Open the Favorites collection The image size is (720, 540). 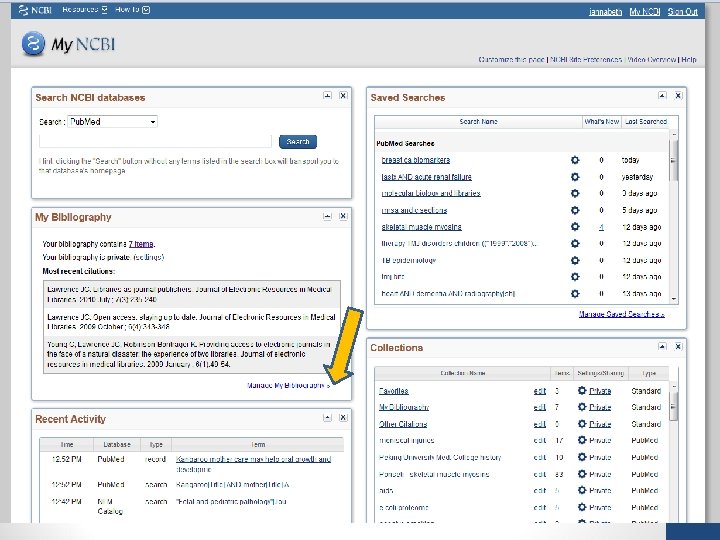pos(394,391)
